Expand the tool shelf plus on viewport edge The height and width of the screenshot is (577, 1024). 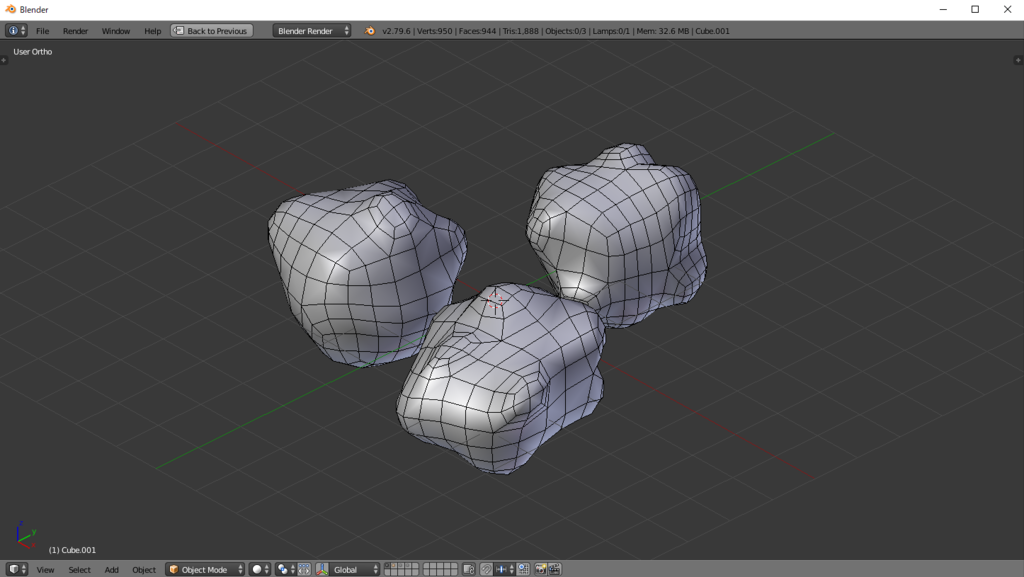[3, 60]
